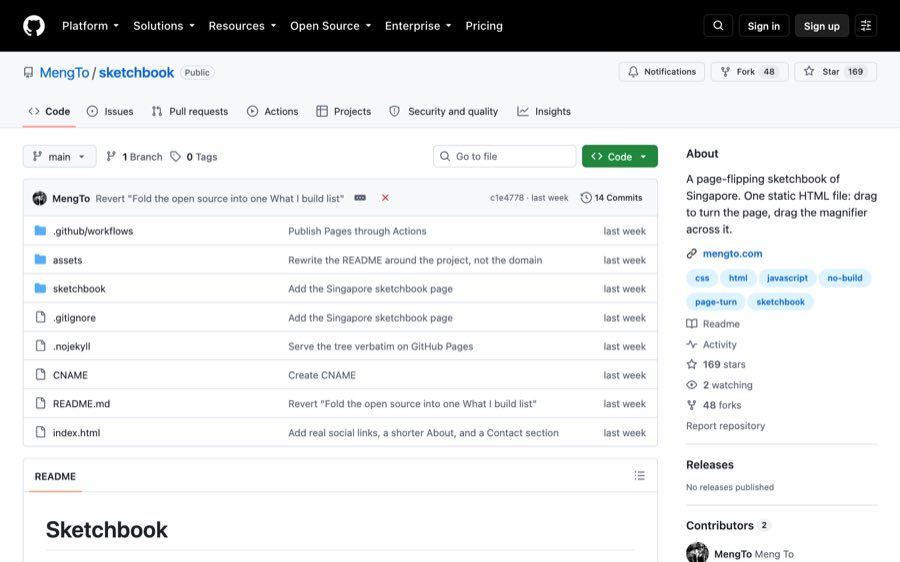This screenshot has width=900, height=562.
Task: Click the branch icon next to 1 Branch
Action: click(x=111, y=156)
